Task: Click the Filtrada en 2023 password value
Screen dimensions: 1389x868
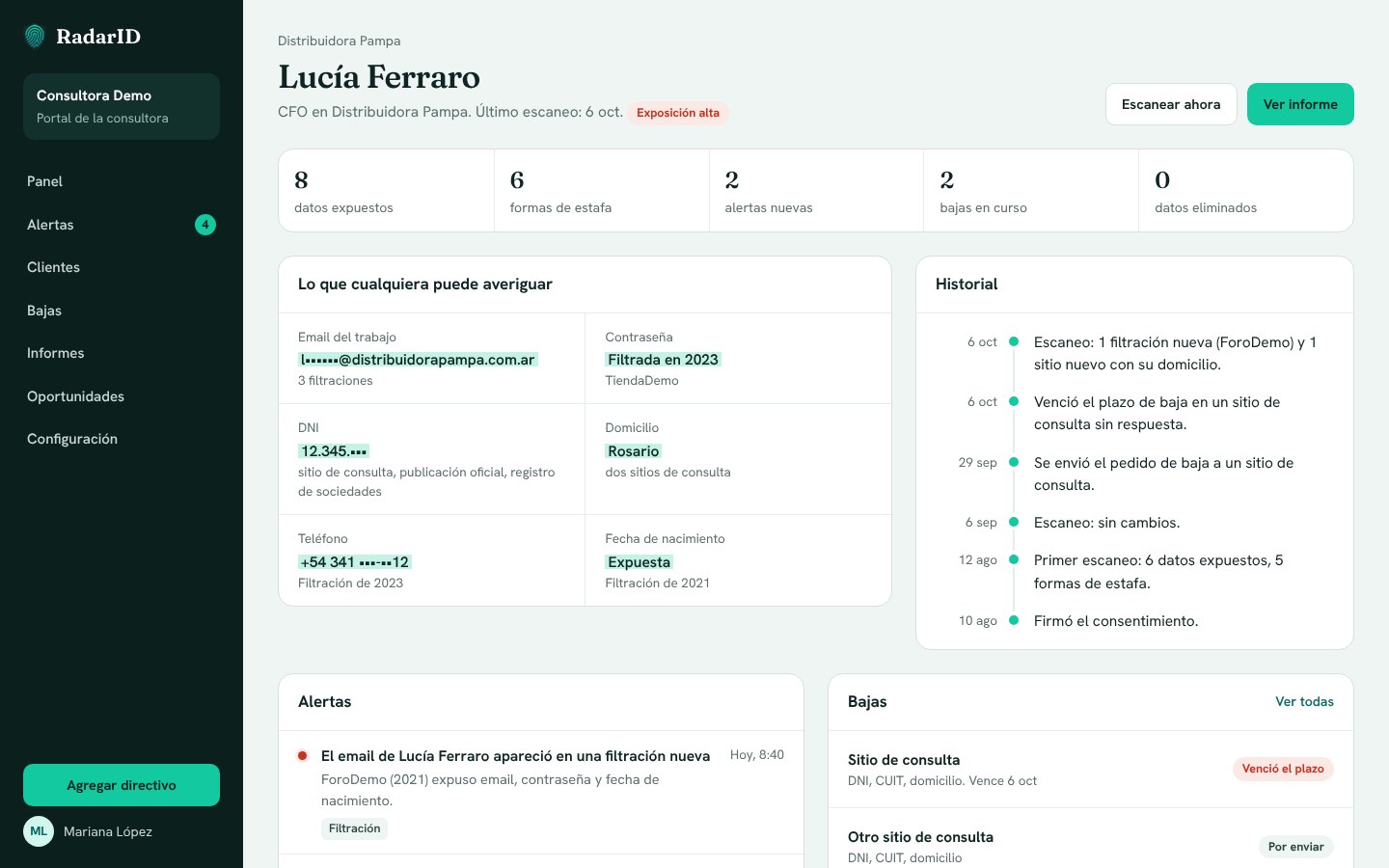Action: 663,360
